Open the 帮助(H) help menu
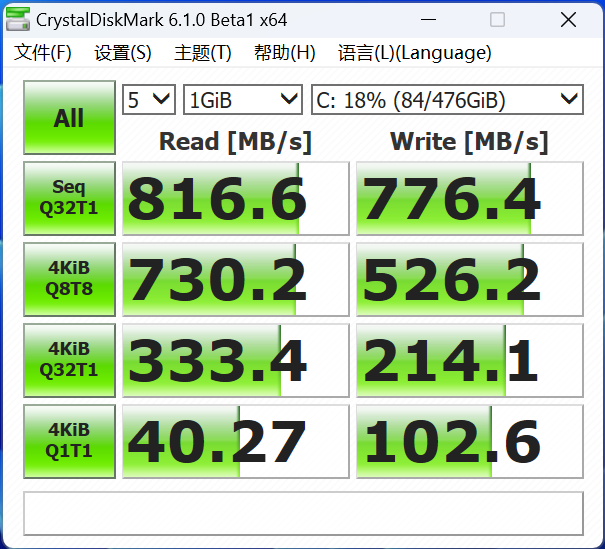This screenshot has height=549, width=605. [x=285, y=53]
